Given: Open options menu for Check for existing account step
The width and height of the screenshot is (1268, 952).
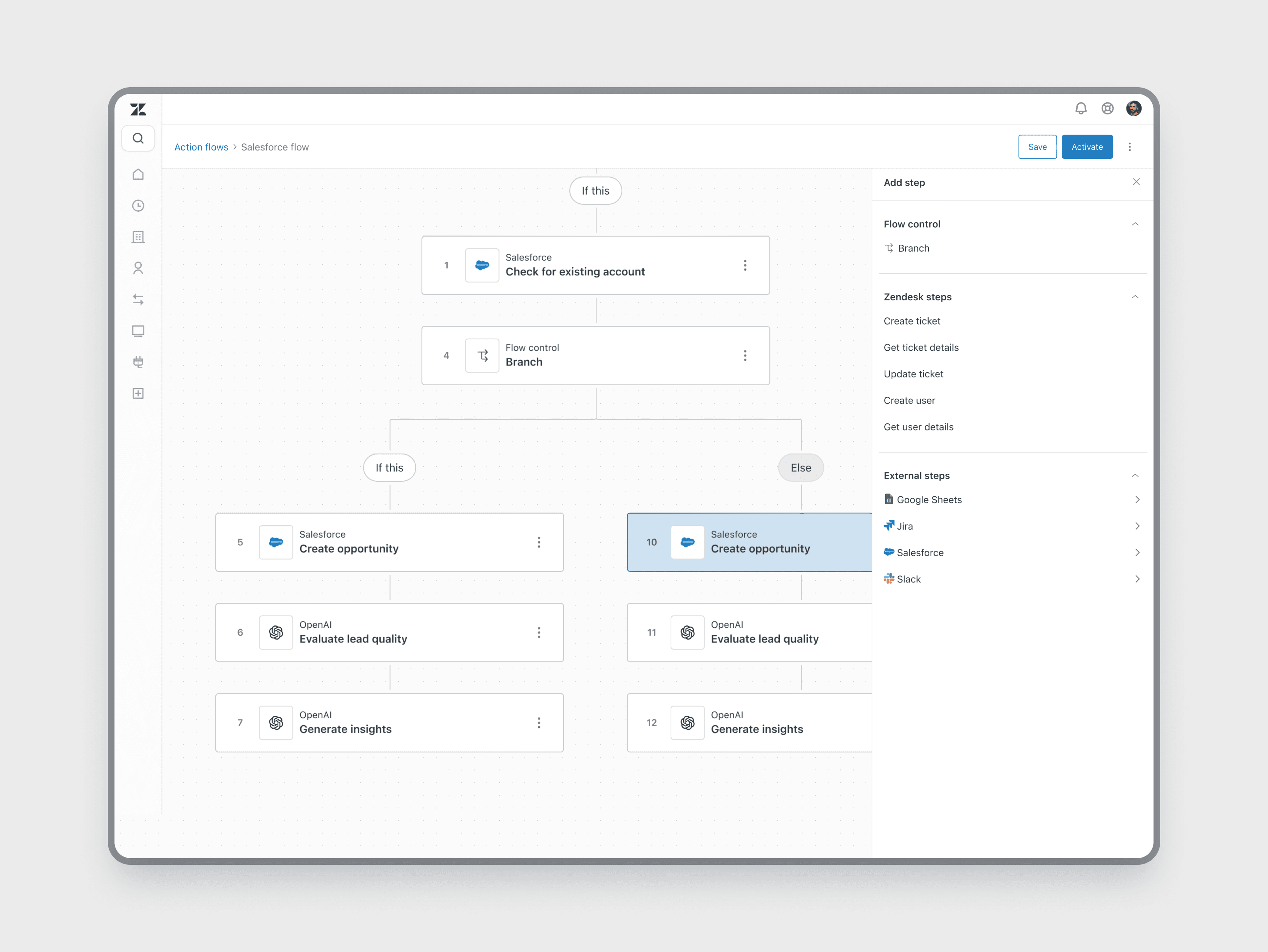Looking at the screenshot, I should point(744,265).
